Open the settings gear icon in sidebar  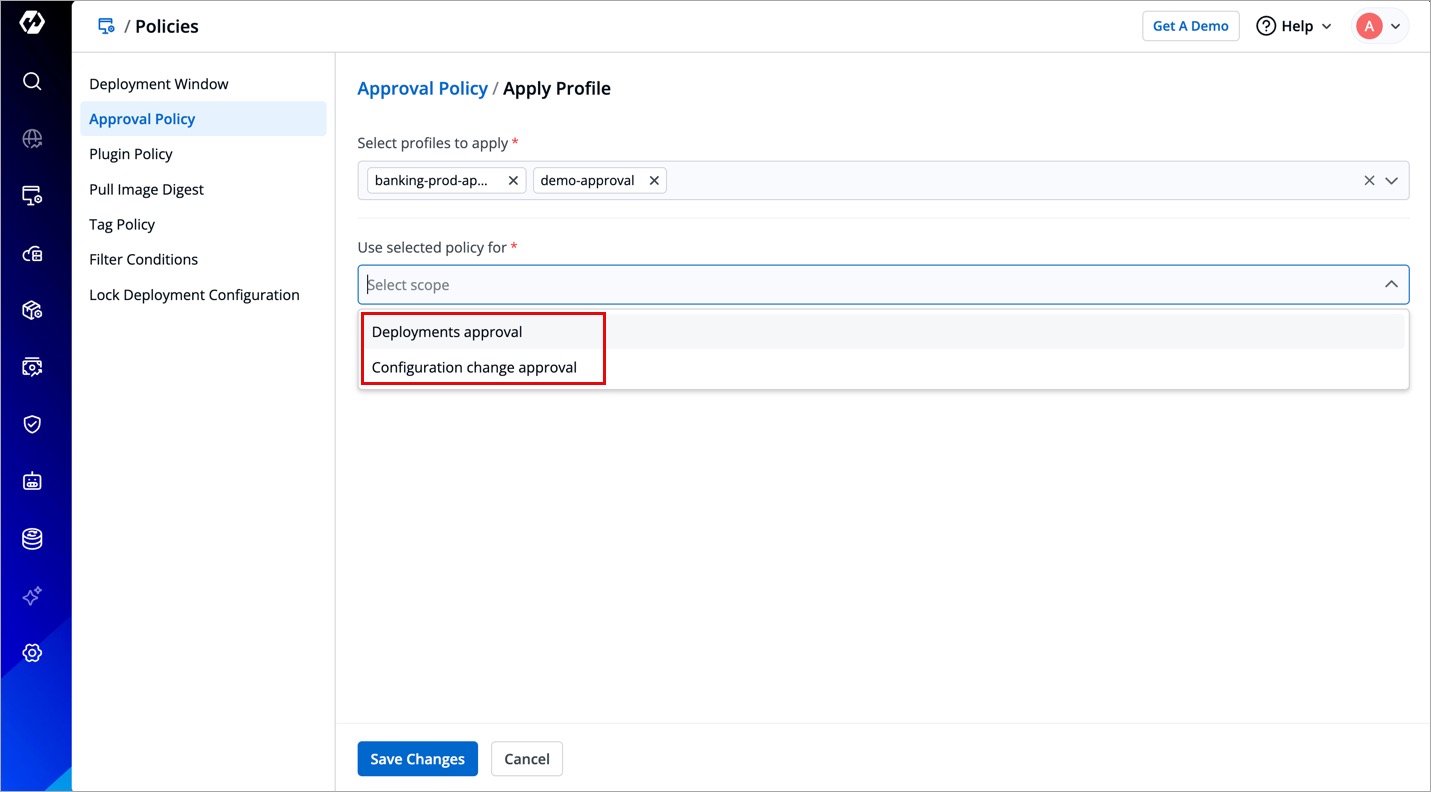tap(32, 653)
